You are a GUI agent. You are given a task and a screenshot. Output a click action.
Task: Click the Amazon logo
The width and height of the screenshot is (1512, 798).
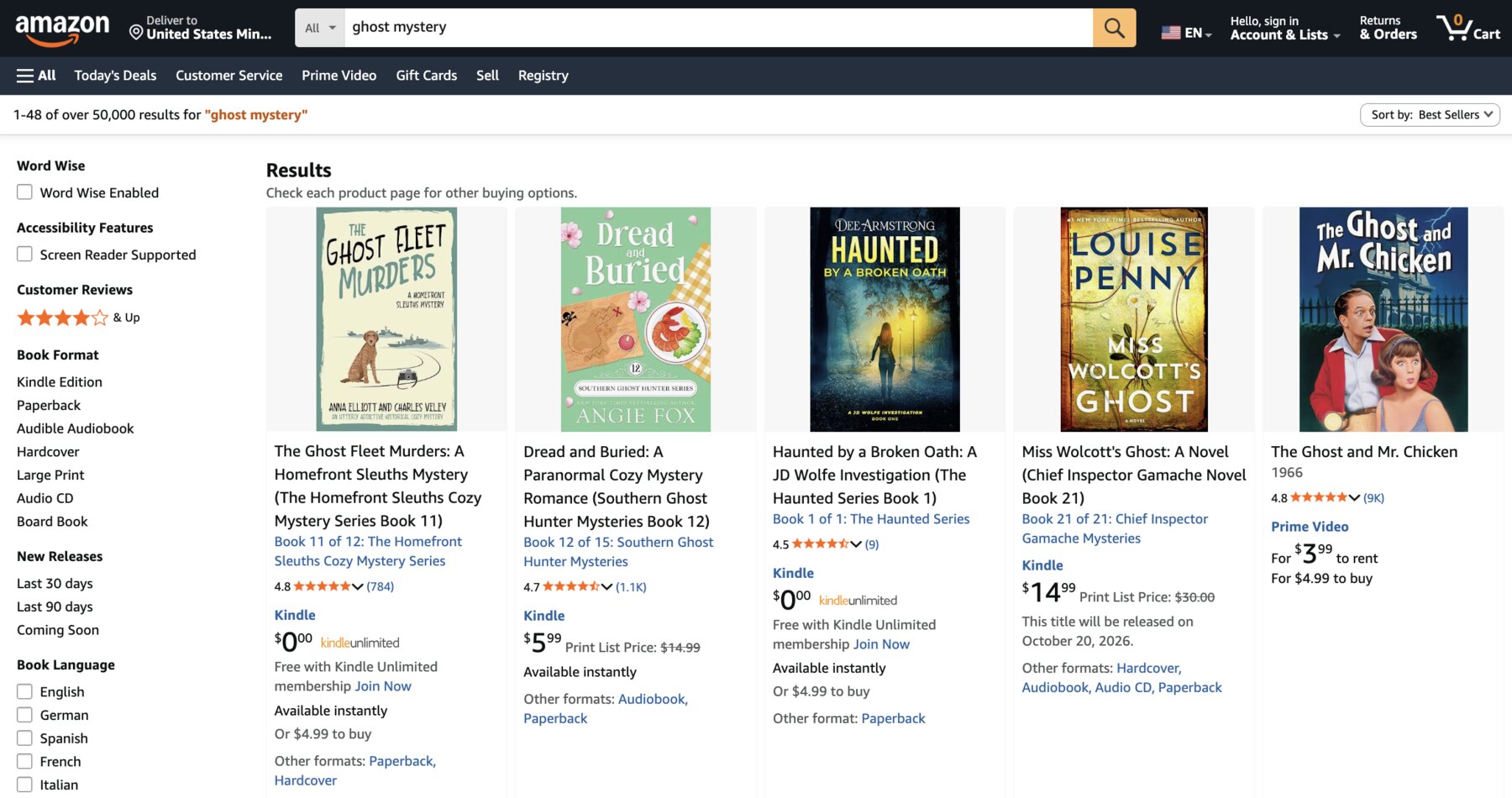pos(62,30)
